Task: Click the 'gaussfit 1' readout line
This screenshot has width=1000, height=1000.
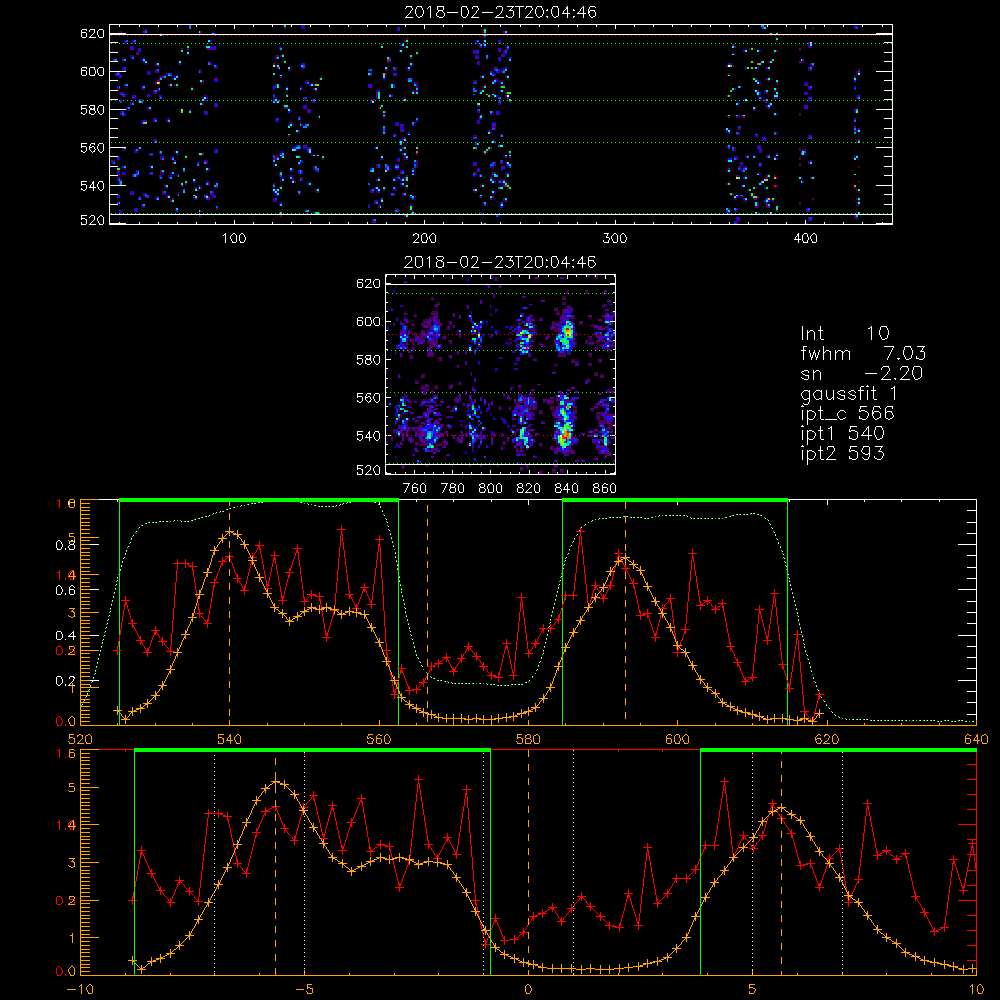Action: [849, 393]
